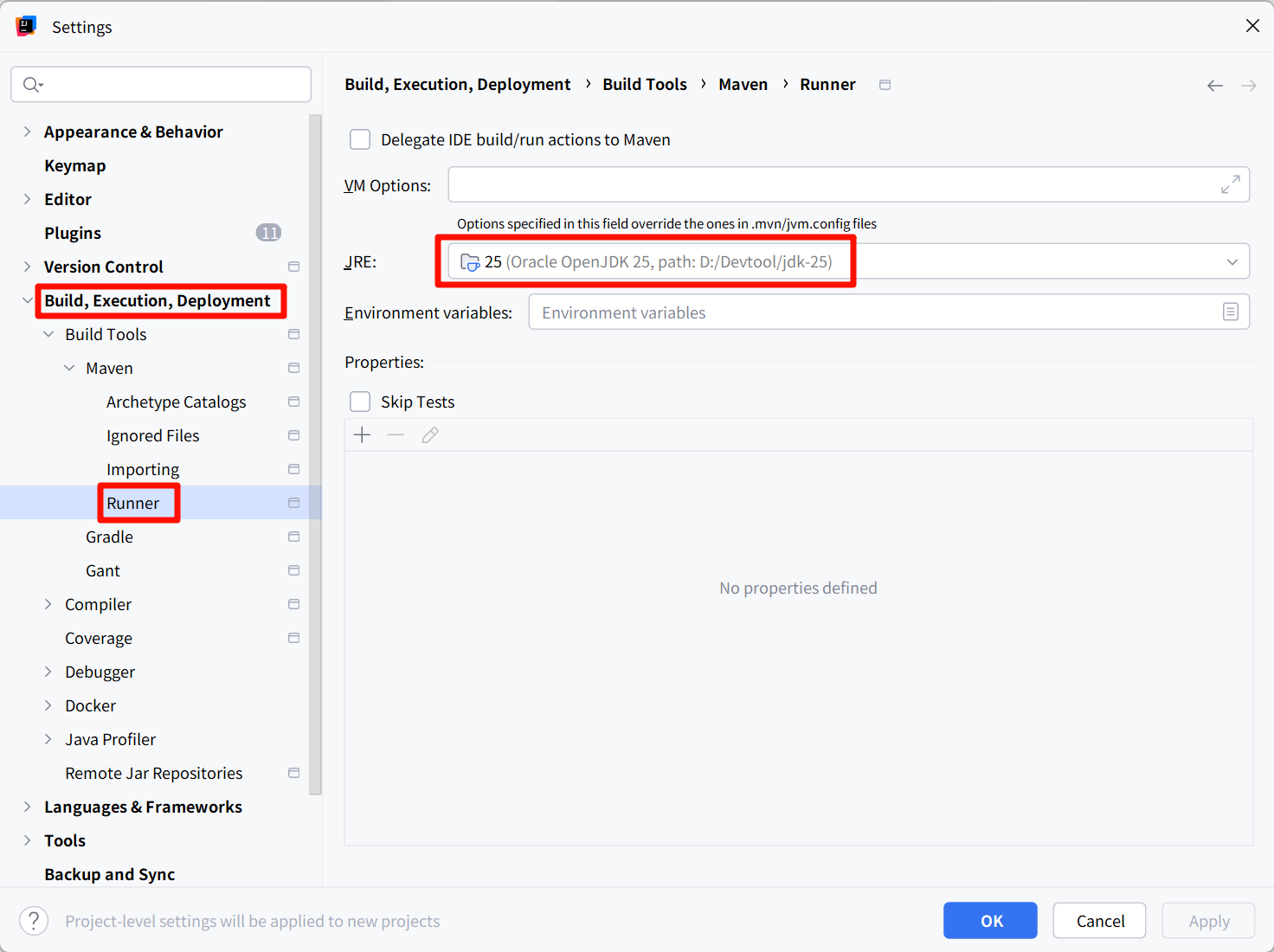Open the Keymap settings page
This screenshot has width=1274, height=952.
75,165
